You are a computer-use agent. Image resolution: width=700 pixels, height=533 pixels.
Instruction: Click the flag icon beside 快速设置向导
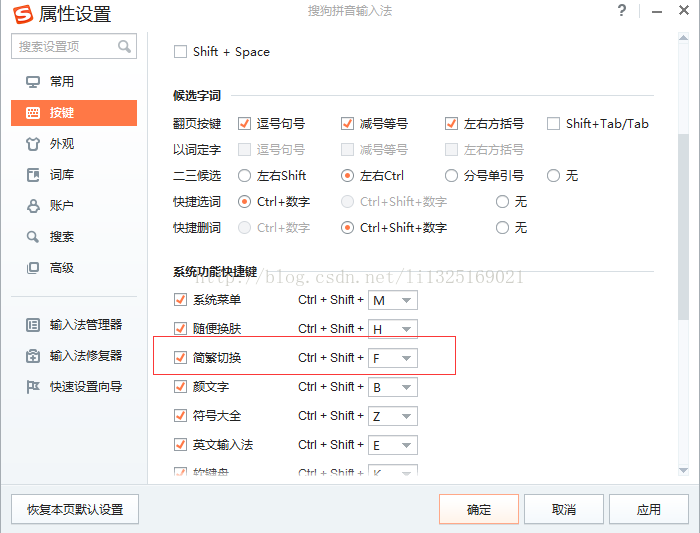33,387
